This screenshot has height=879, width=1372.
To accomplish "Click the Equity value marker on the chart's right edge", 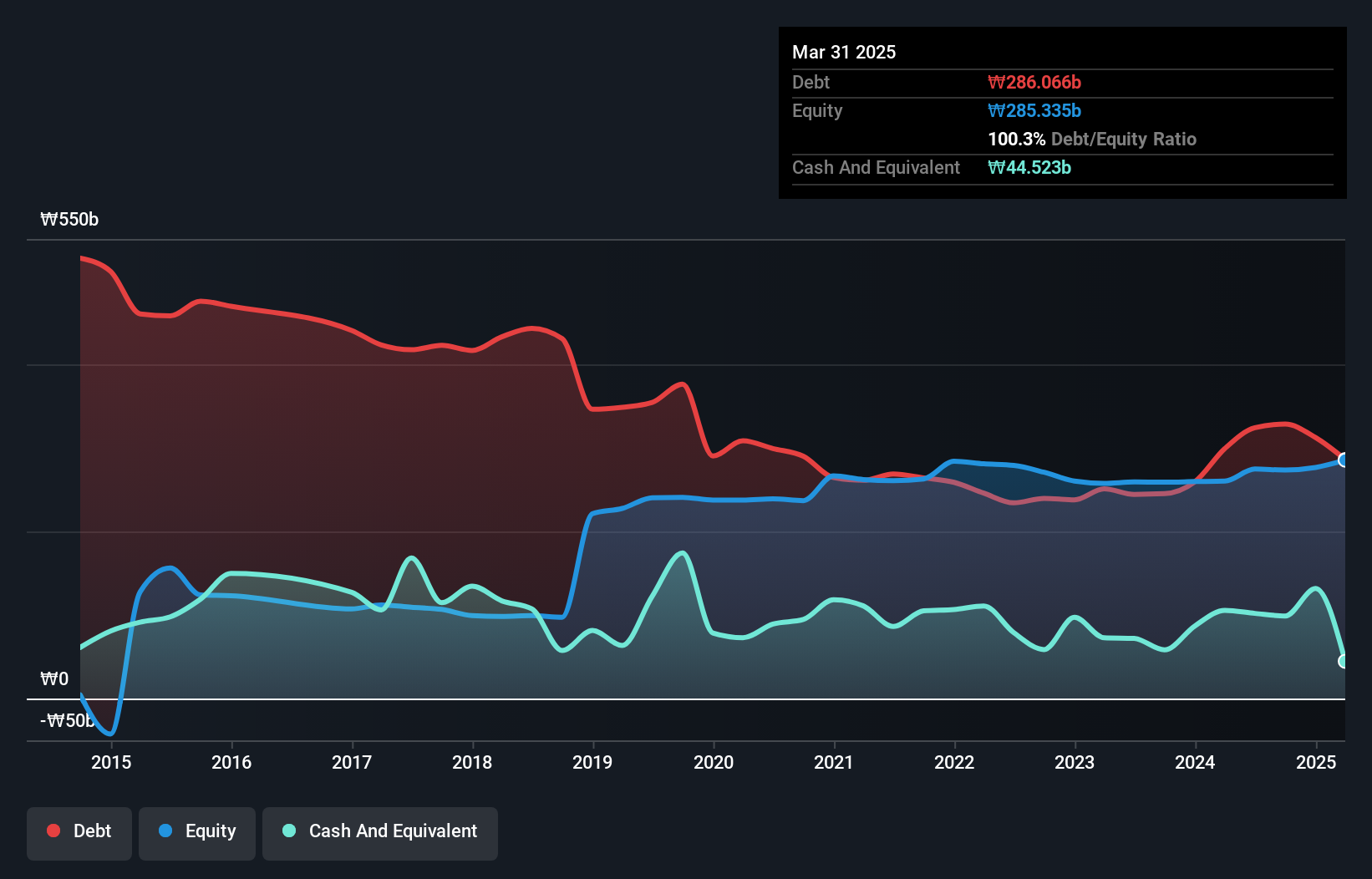I will click(1343, 460).
